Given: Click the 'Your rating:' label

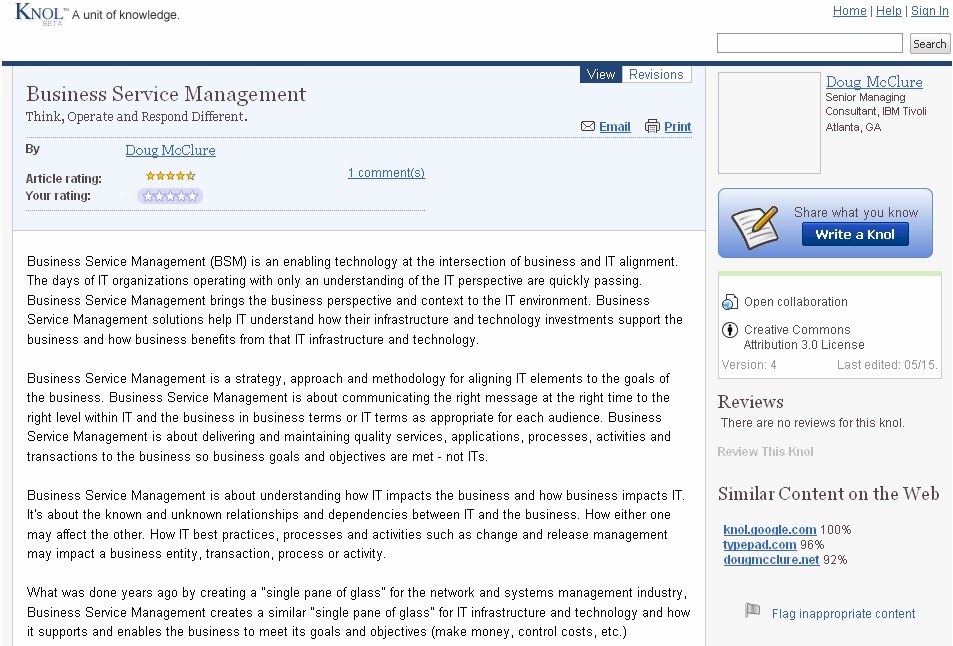Looking at the screenshot, I should (58, 196).
